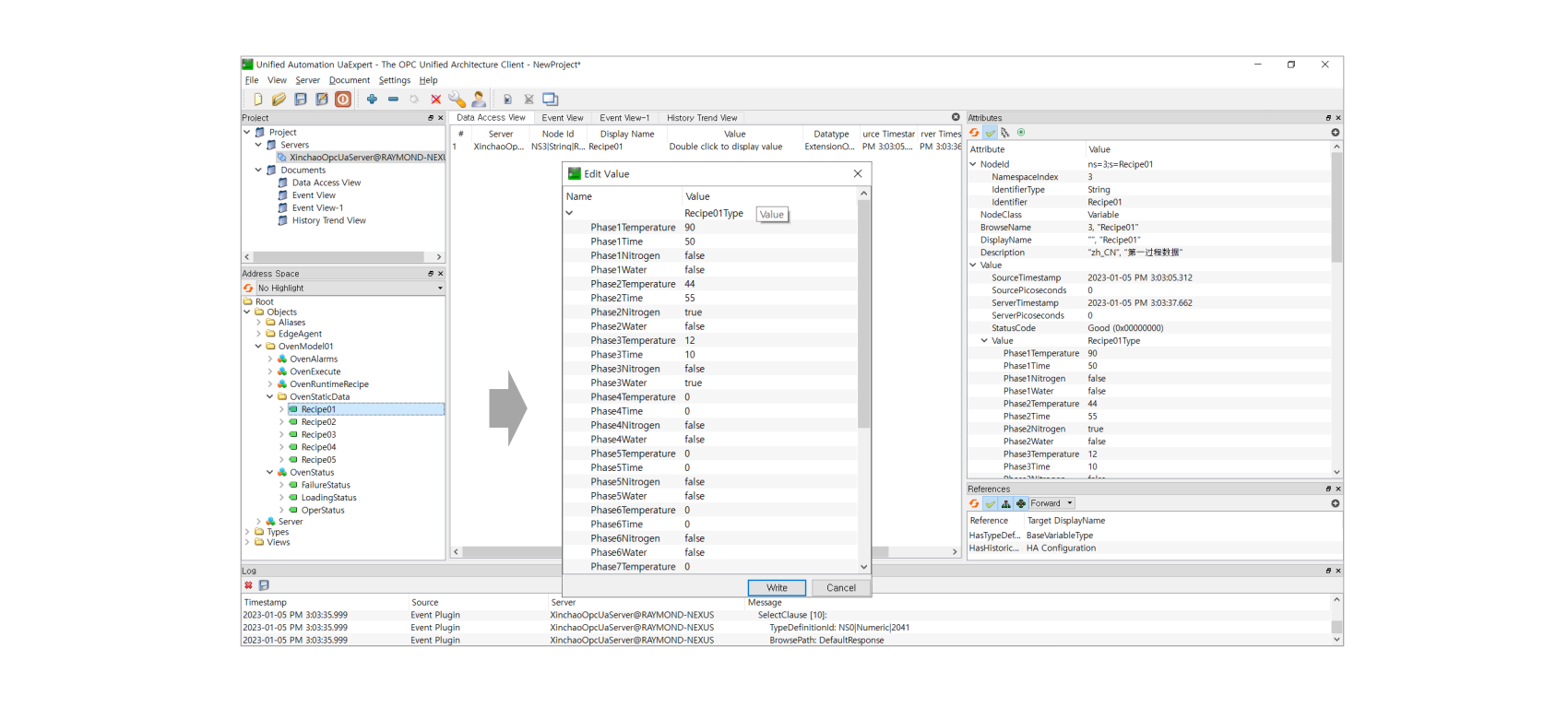Click the Edit Value dialog vertical scrollbar
The image size is (1568, 719).
click(863, 313)
